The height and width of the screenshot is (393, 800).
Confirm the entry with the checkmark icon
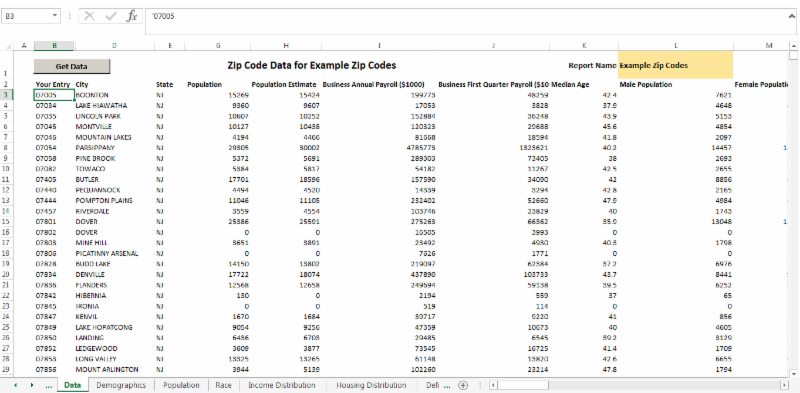[x=111, y=16]
